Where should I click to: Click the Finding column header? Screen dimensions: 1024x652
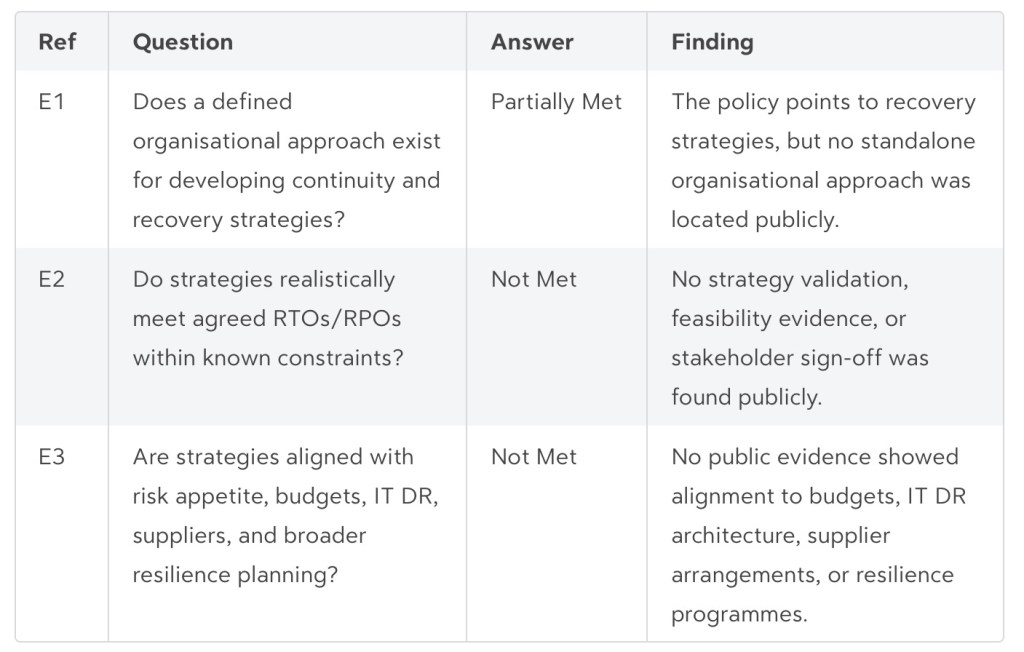tap(712, 42)
